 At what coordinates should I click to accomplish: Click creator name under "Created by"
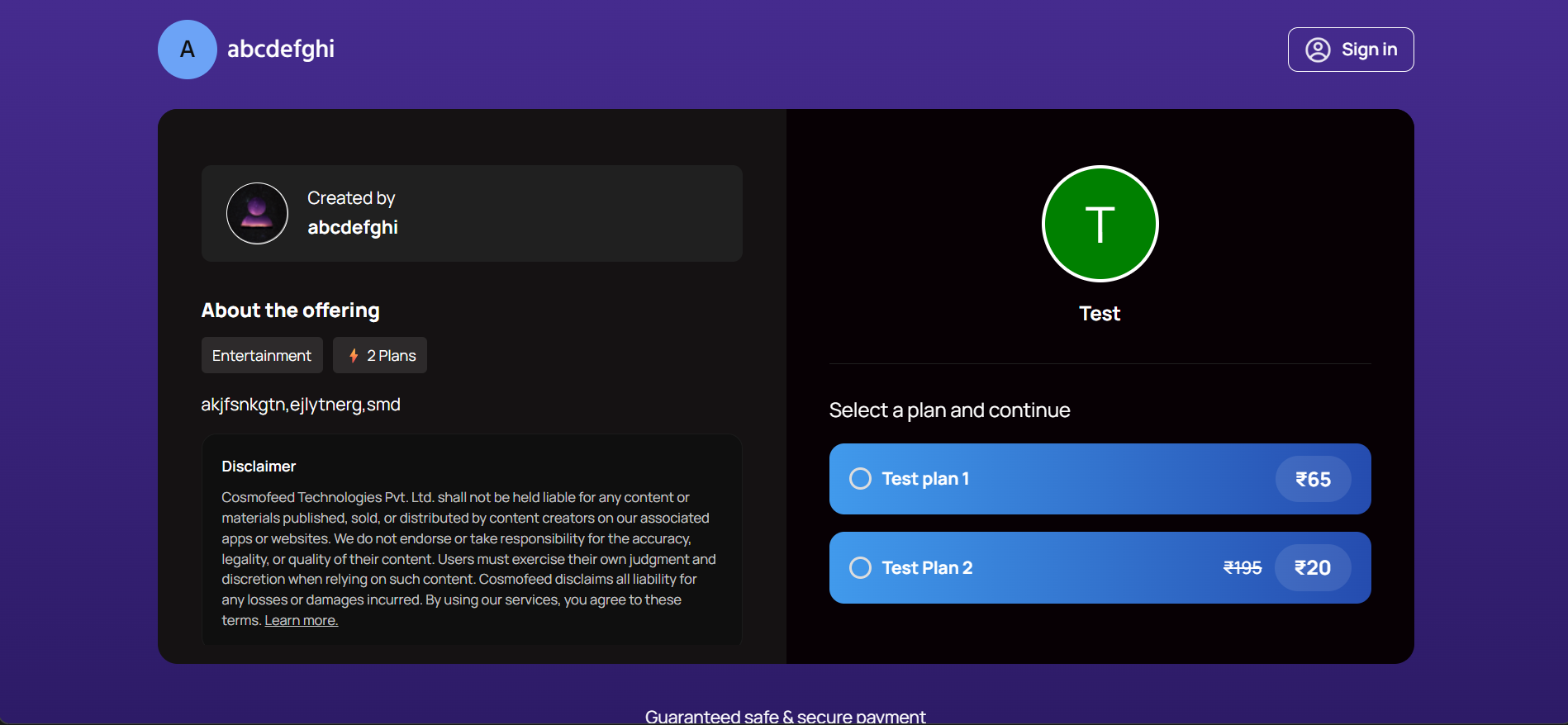click(x=353, y=228)
